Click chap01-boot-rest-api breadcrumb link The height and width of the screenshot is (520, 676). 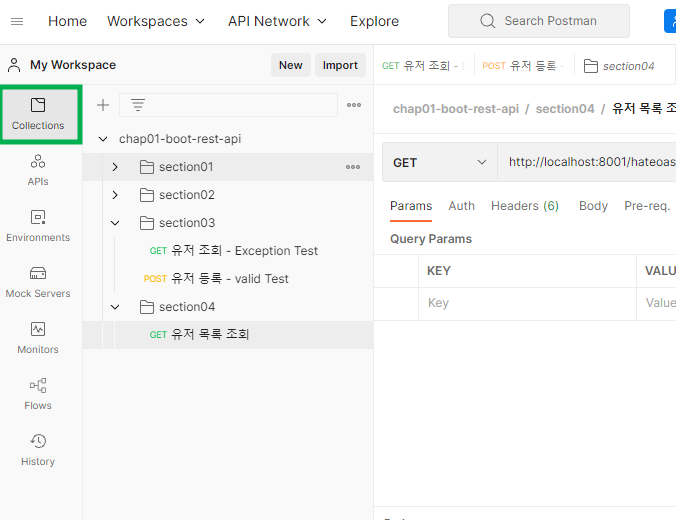[456, 109]
